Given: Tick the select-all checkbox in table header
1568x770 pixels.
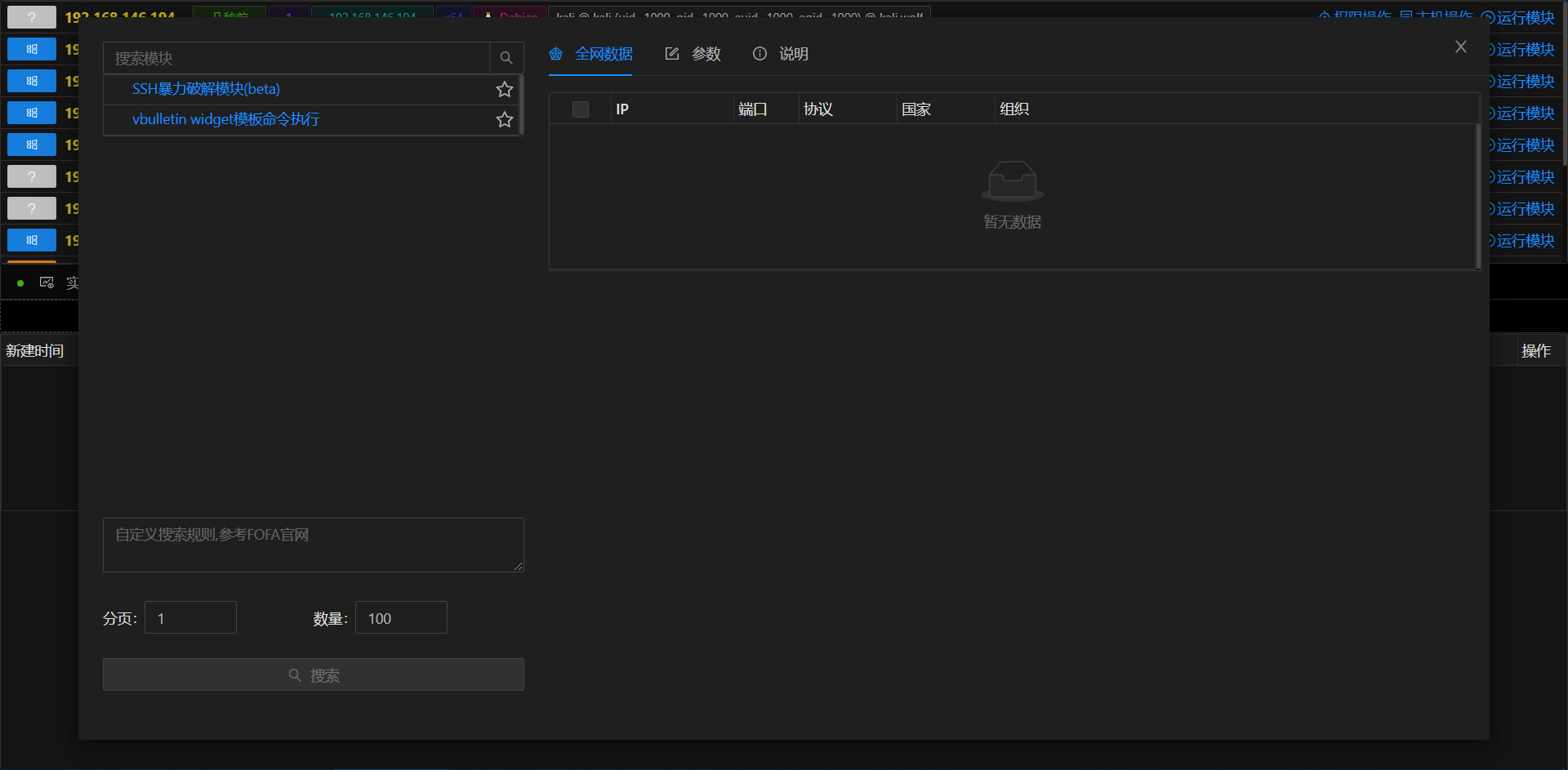Looking at the screenshot, I should pyautogui.click(x=581, y=109).
